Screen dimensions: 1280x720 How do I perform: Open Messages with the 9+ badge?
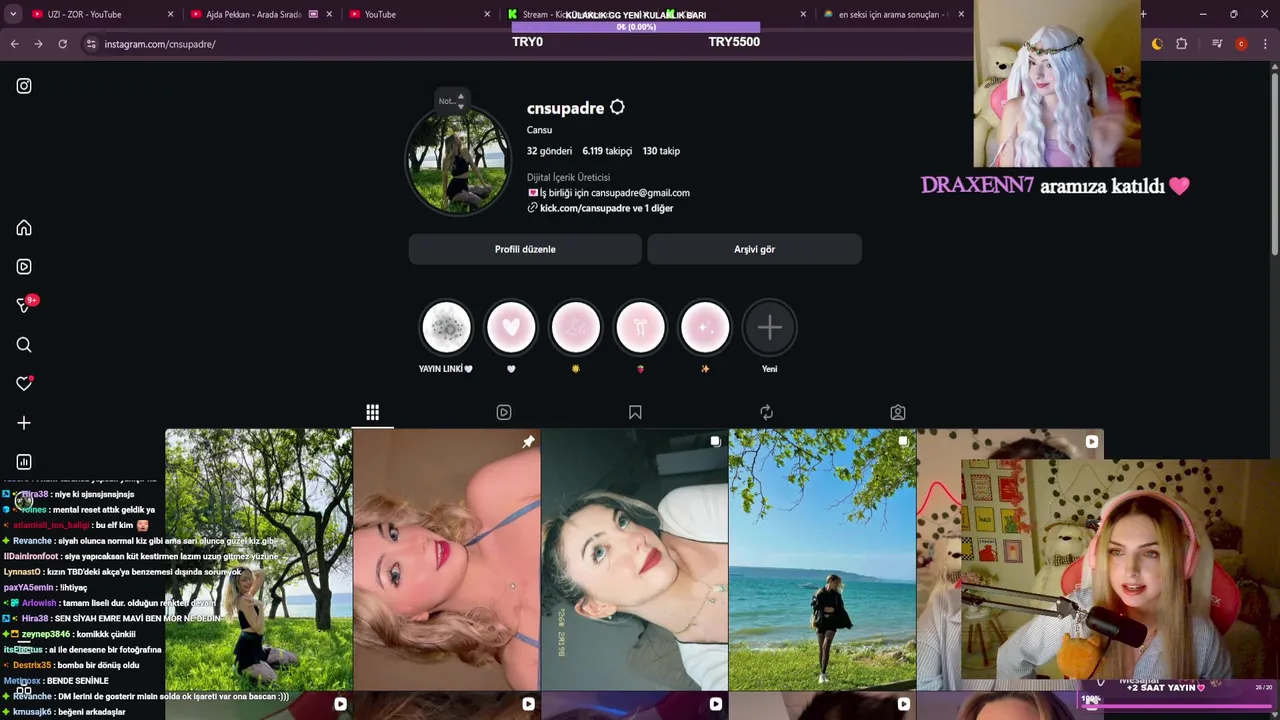click(26, 304)
